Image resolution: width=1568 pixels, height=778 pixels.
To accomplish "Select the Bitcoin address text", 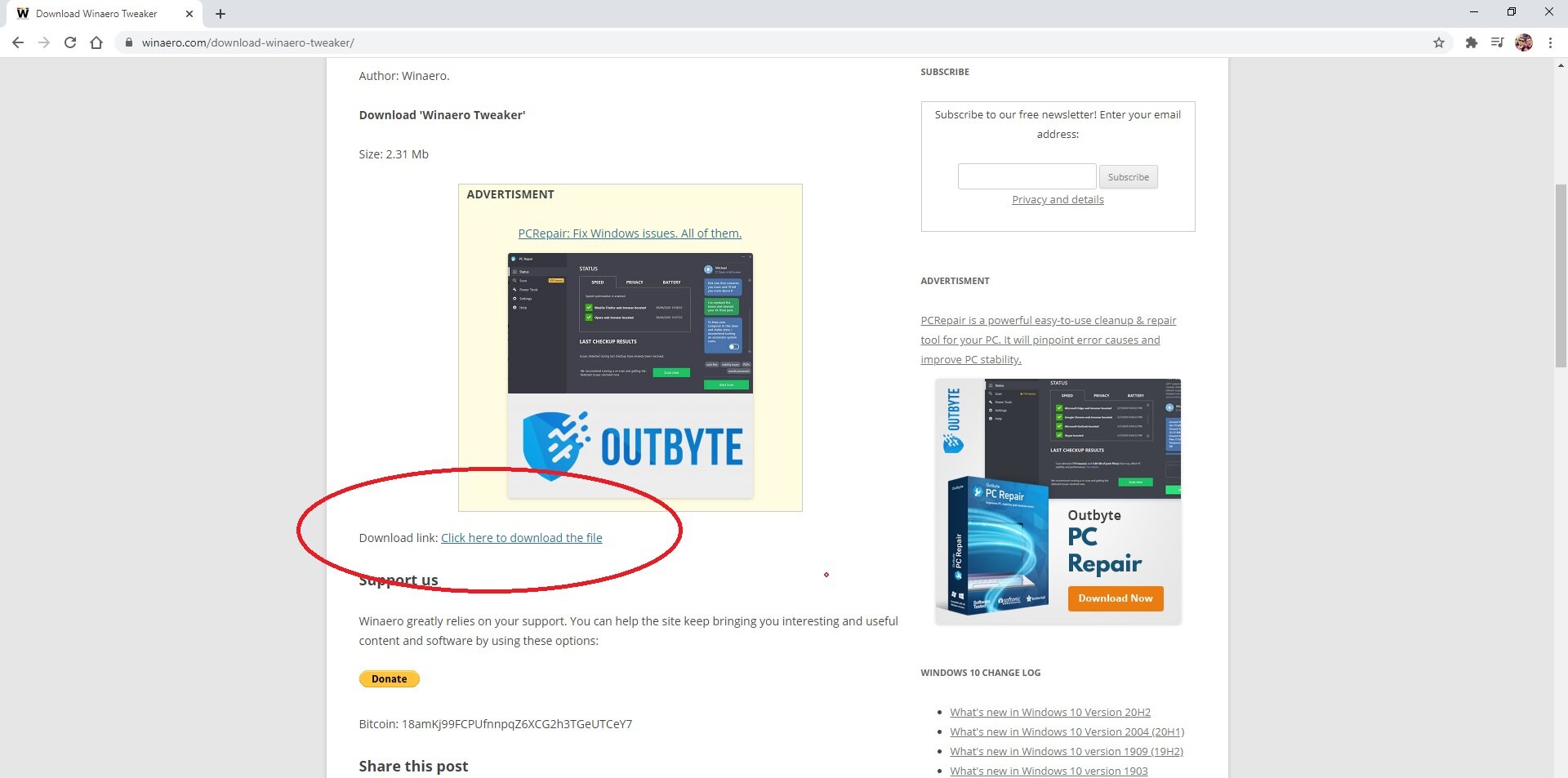I will point(517,724).
